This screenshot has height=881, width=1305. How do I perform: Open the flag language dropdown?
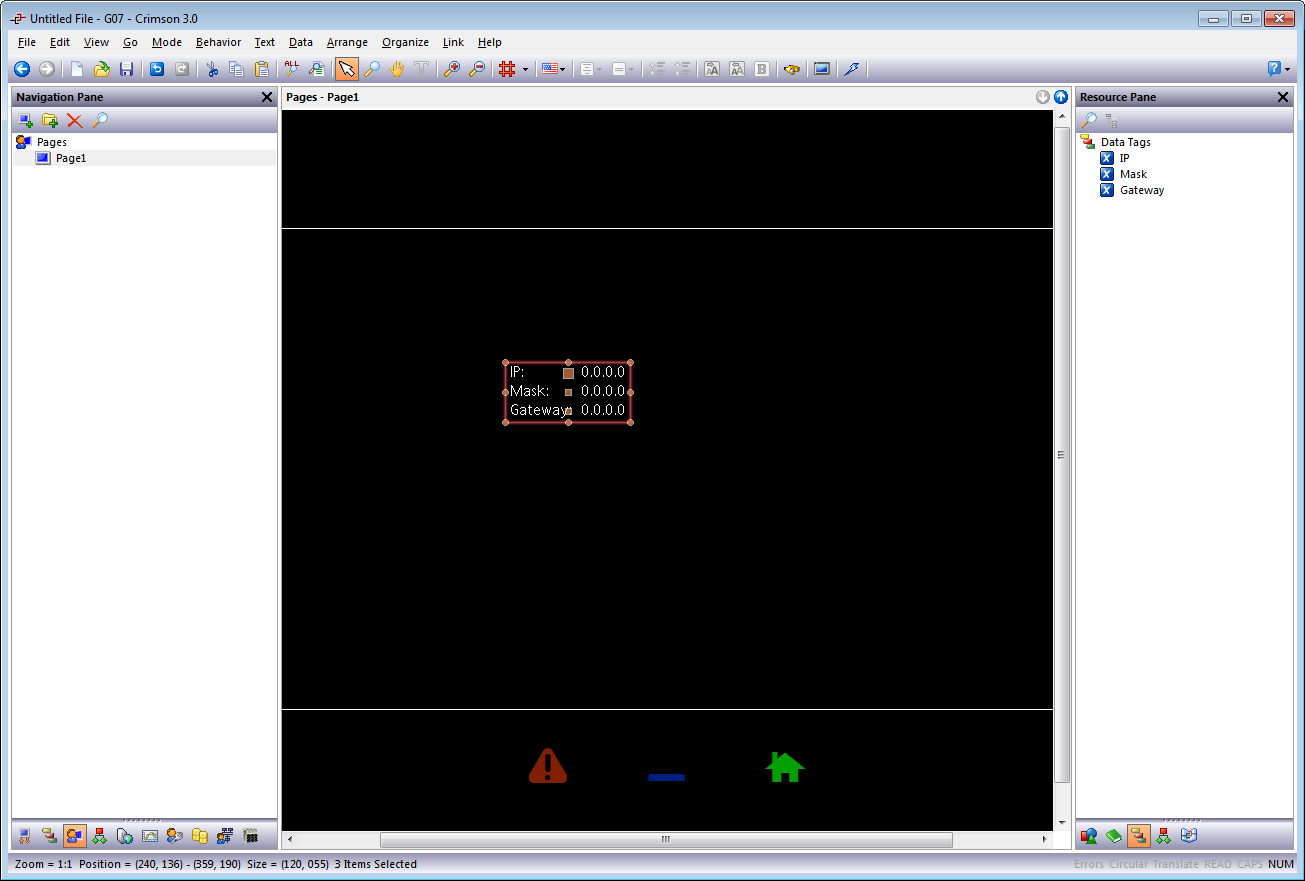pyautogui.click(x=553, y=69)
